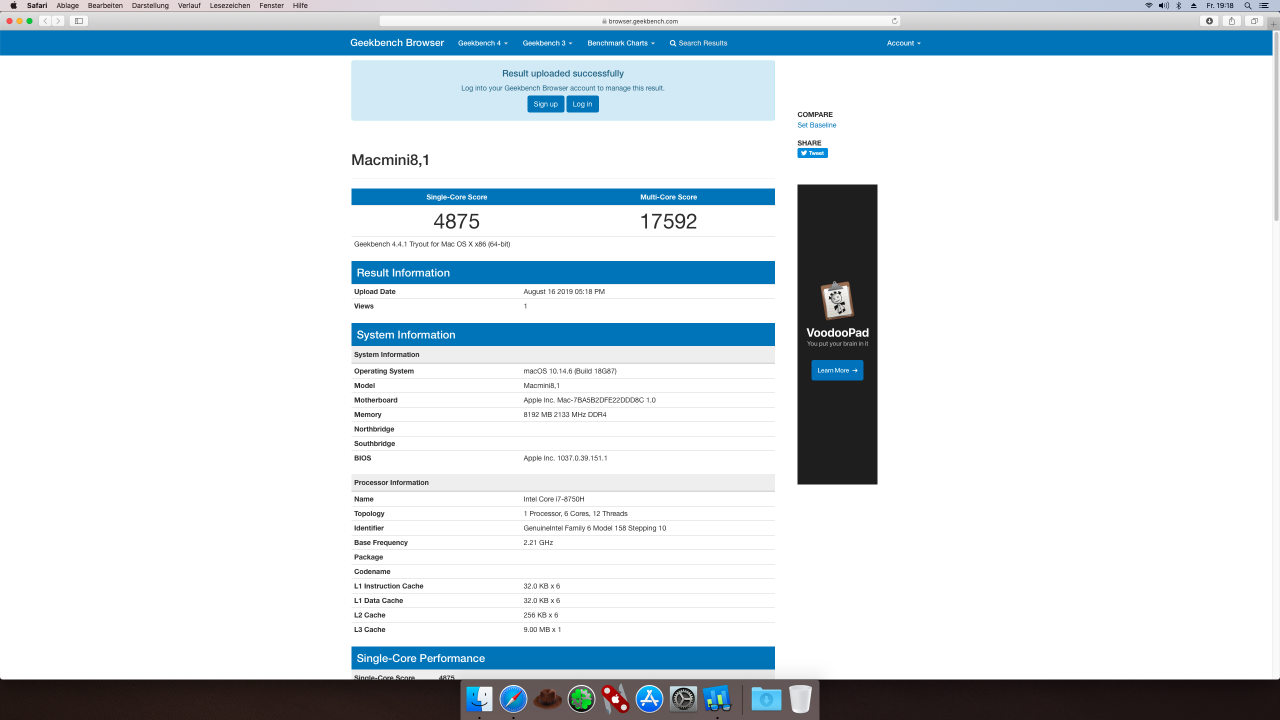The width and height of the screenshot is (1280, 720).
Task: Show Safari downloads
Action: tap(1209, 20)
